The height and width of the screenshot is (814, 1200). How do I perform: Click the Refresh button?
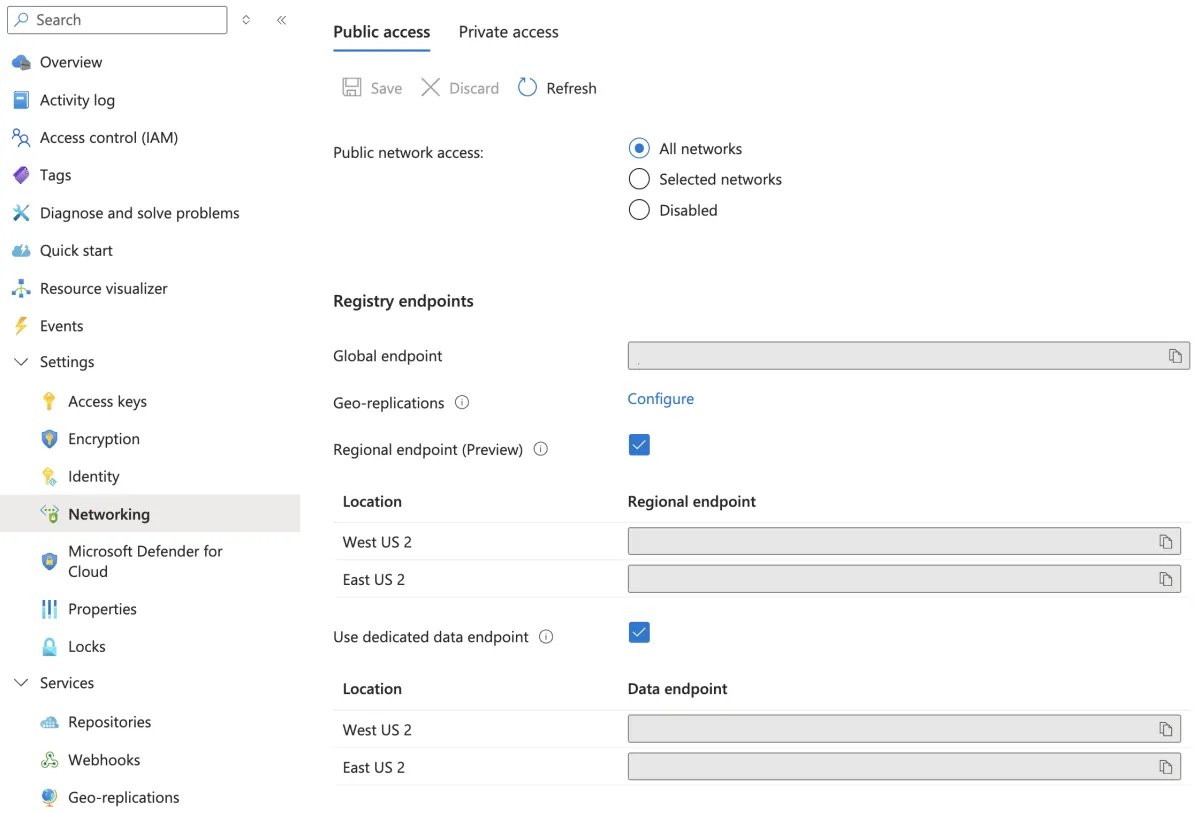tap(557, 88)
